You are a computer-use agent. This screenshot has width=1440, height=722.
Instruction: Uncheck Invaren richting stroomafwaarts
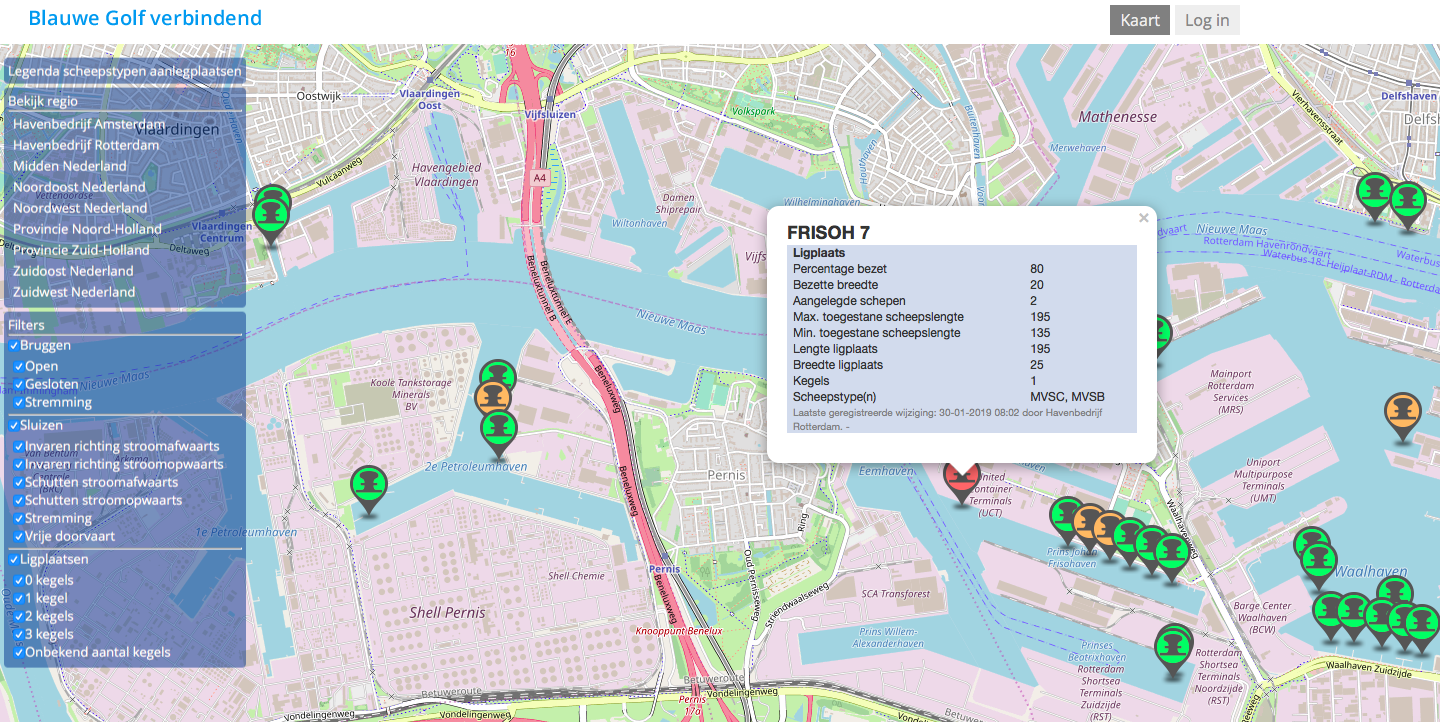pyautogui.click(x=19, y=447)
